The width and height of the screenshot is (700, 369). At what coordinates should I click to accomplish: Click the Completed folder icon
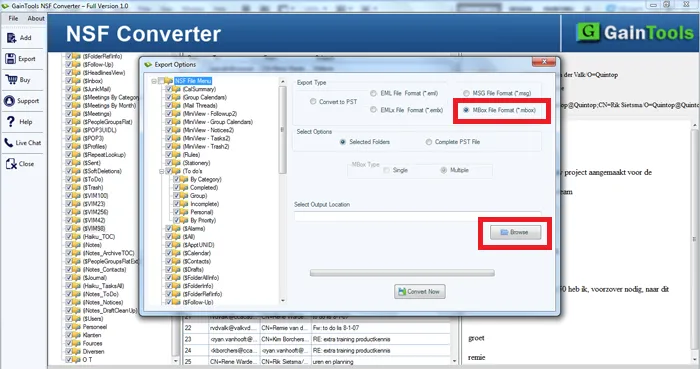click(185, 187)
